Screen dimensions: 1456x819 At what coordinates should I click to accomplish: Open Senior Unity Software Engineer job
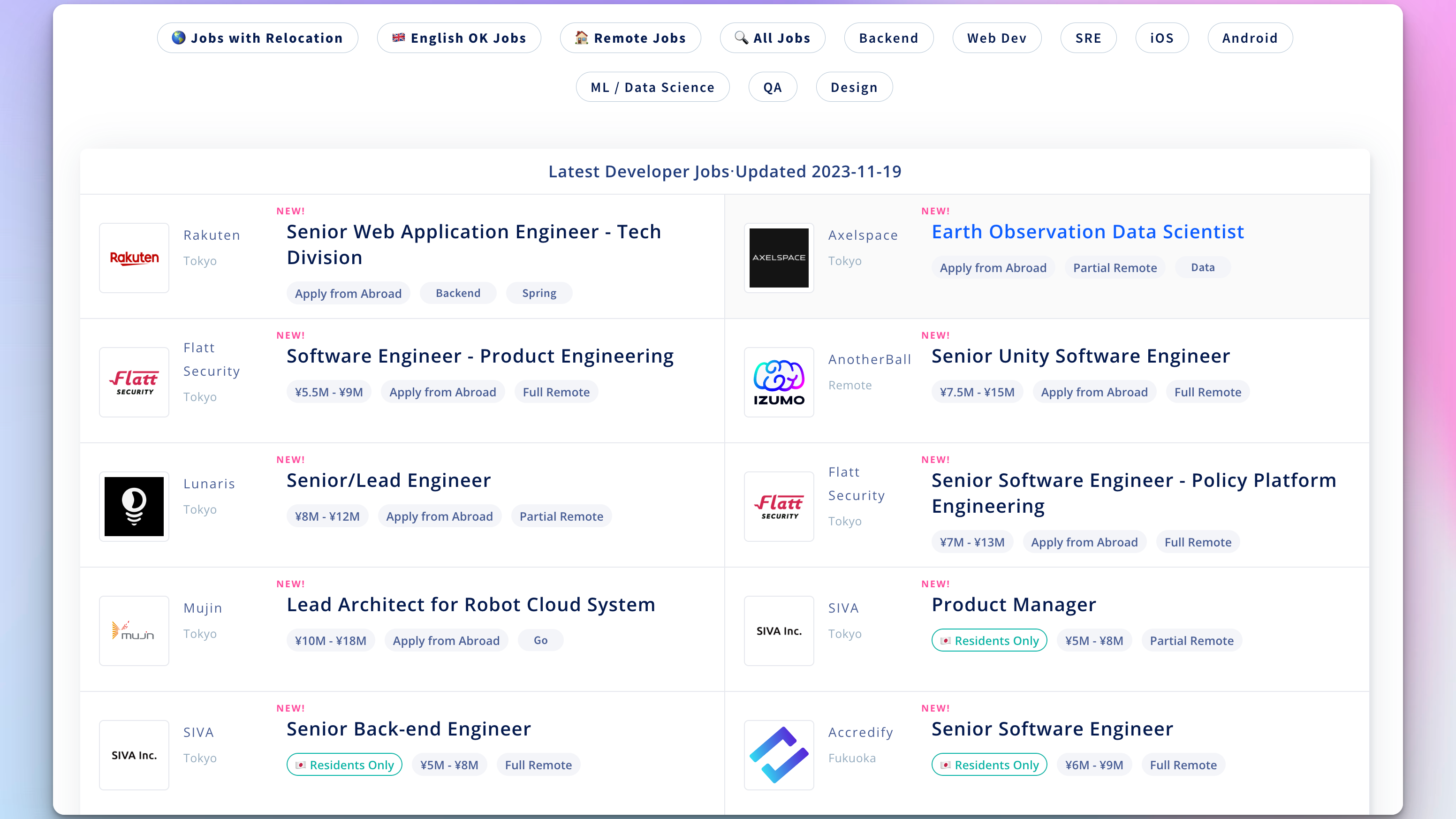tap(1081, 356)
